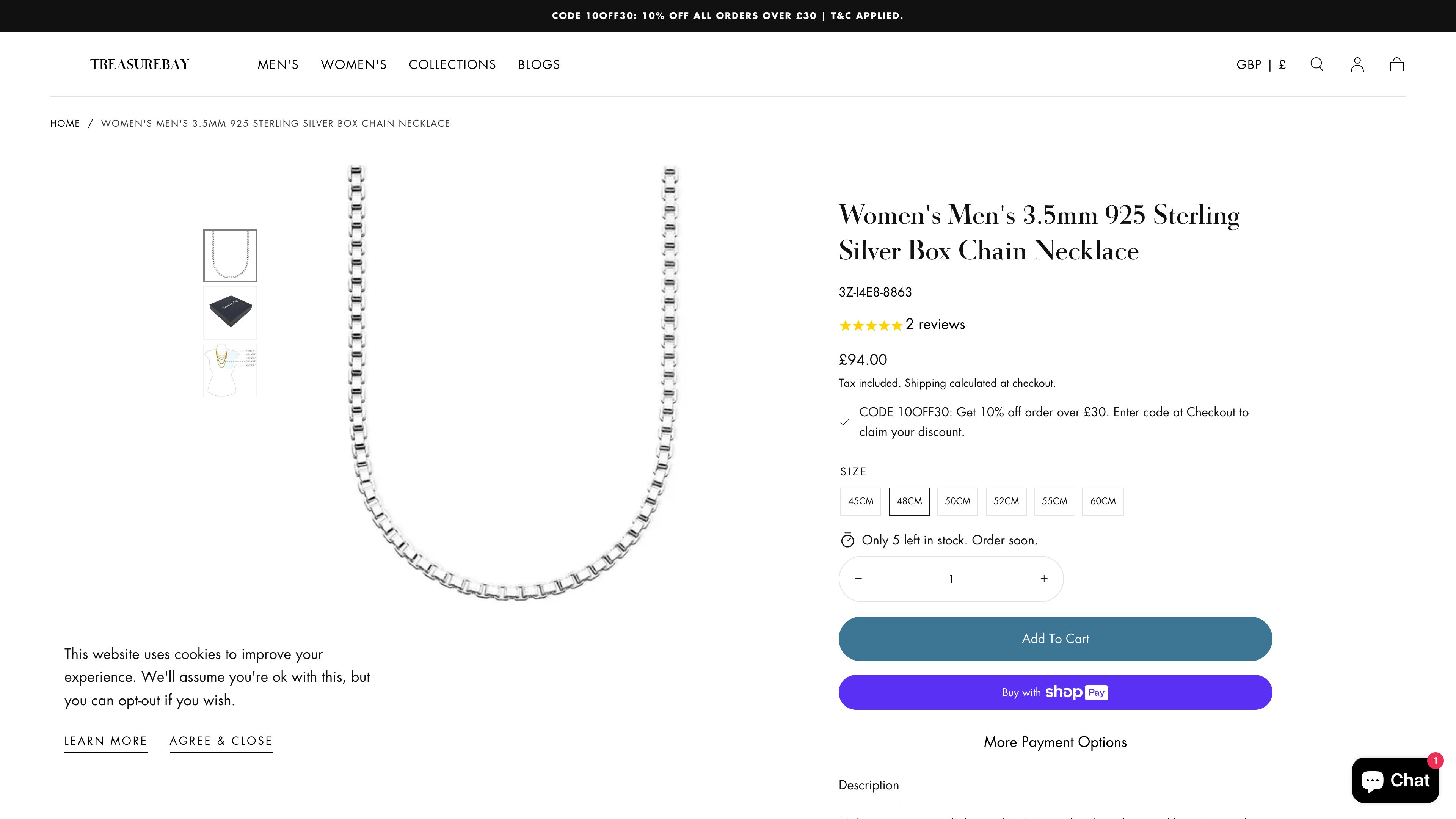Open the GBP currency selector
Image resolution: width=1456 pixels, height=819 pixels.
1260,64
